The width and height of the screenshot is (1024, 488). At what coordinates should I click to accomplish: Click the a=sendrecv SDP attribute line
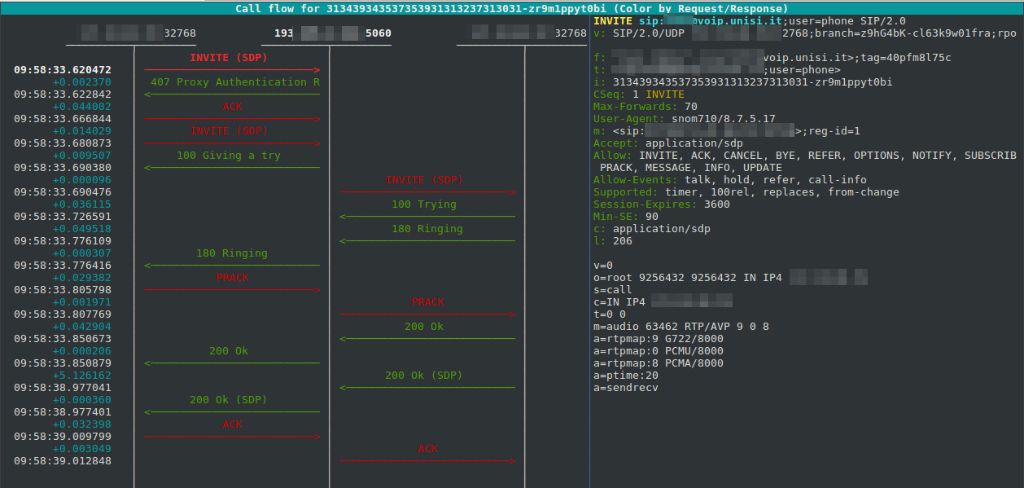pyautogui.click(x=625, y=387)
